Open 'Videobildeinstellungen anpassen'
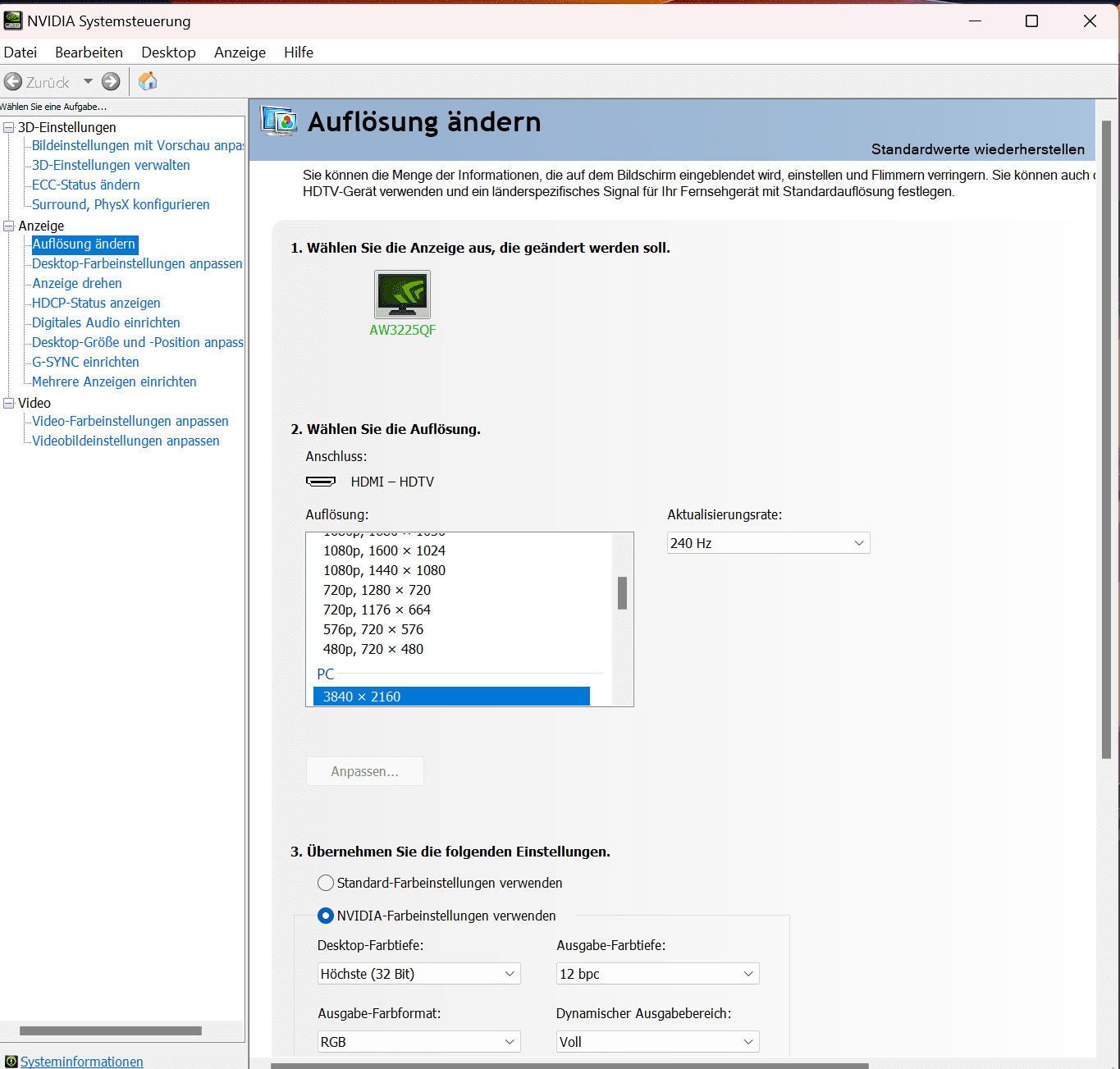 (x=126, y=441)
